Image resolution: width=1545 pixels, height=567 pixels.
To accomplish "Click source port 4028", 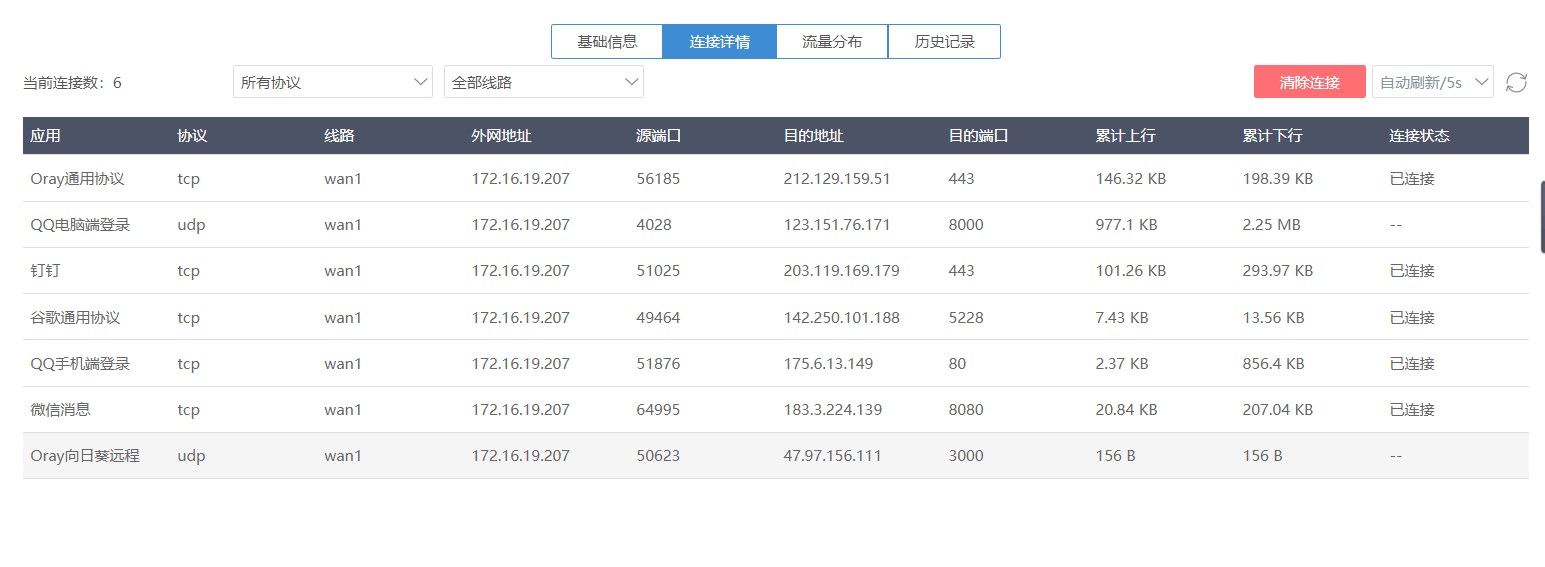I will [x=654, y=225].
